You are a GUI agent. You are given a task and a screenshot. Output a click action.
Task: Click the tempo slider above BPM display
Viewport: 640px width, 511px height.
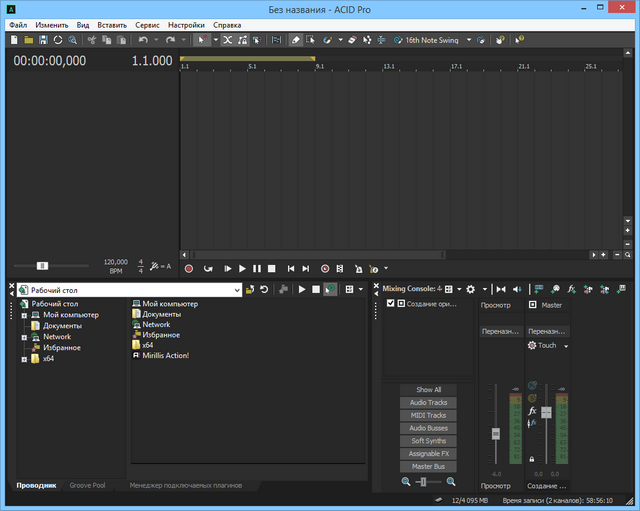pyautogui.click(x=42, y=266)
